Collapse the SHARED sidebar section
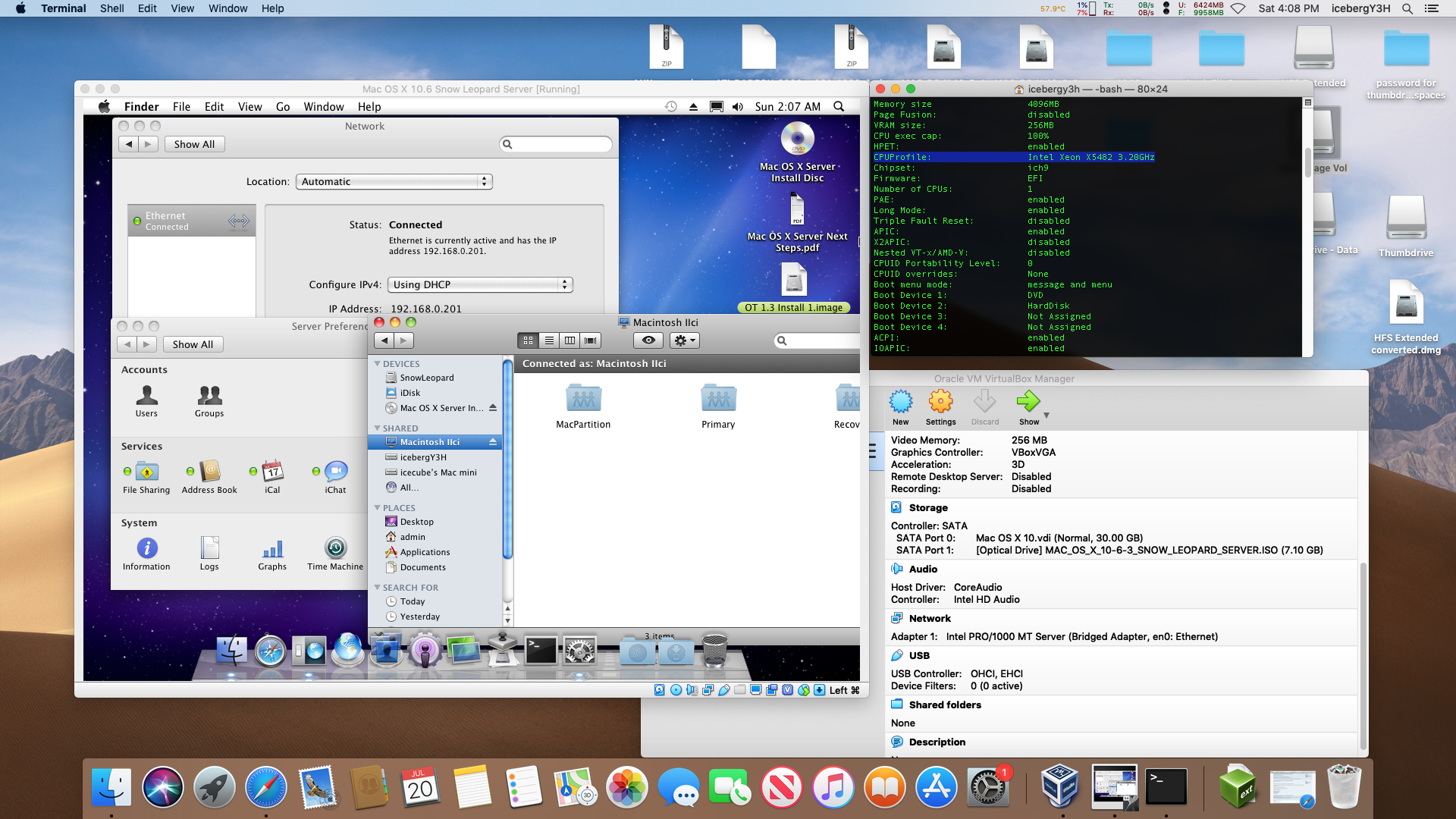Screen dimensions: 1456x819 (x=378, y=428)
